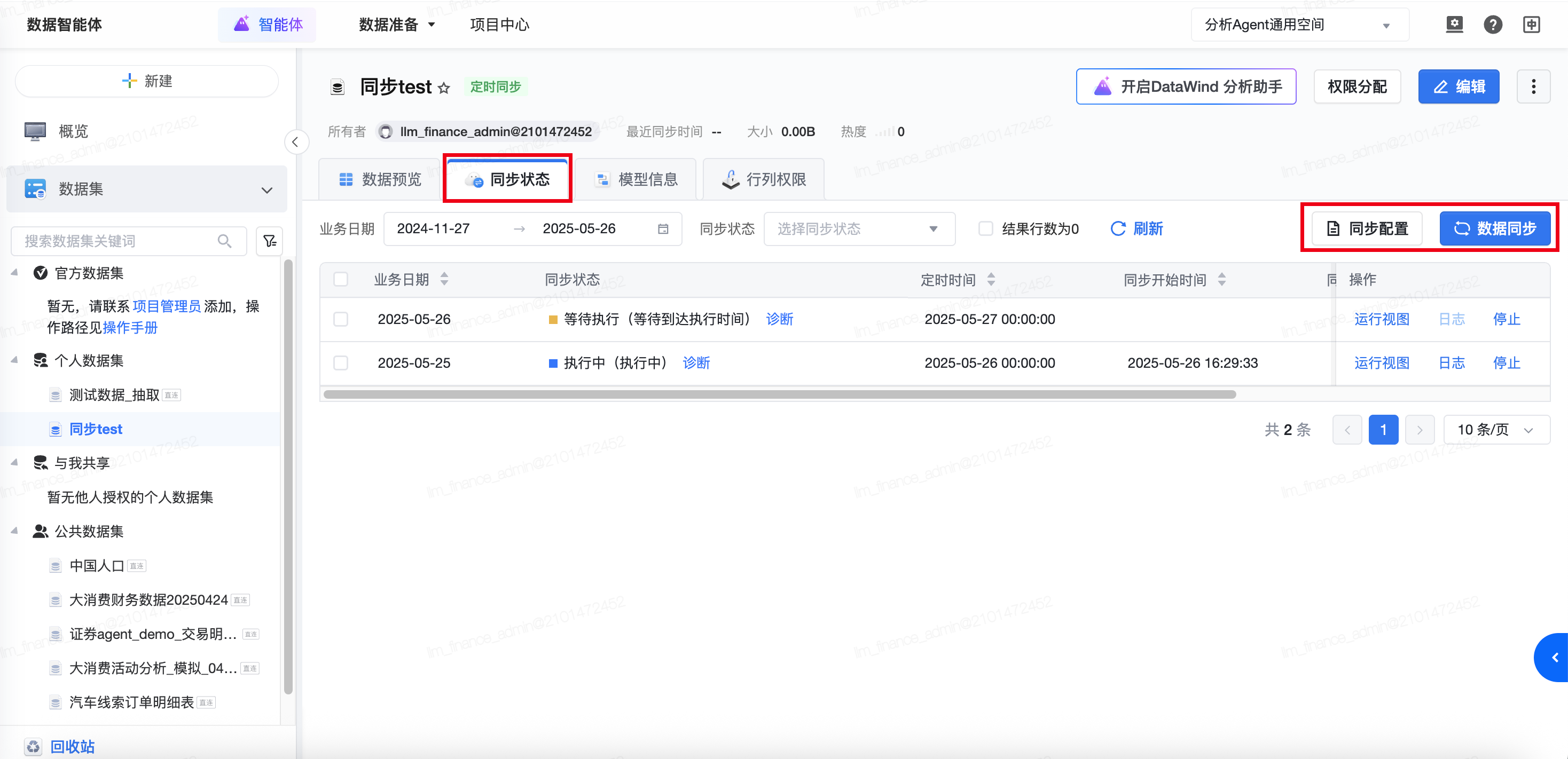Click the dataset filter funnel icon
Screen dimensions: 1568x759
click(x=270, y=241)
